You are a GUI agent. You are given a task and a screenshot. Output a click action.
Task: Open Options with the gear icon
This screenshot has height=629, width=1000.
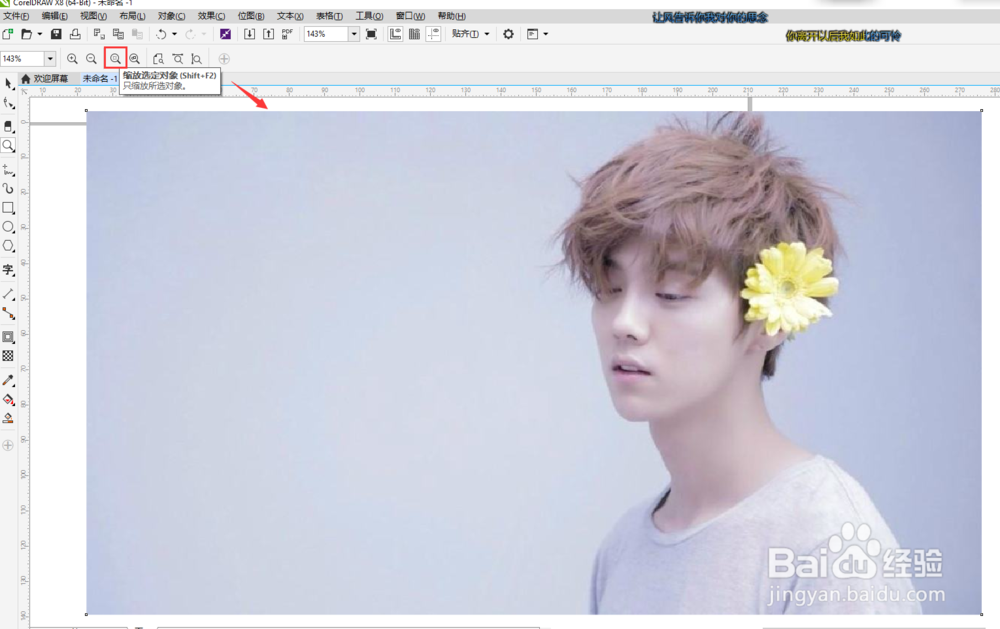[508, 34]
